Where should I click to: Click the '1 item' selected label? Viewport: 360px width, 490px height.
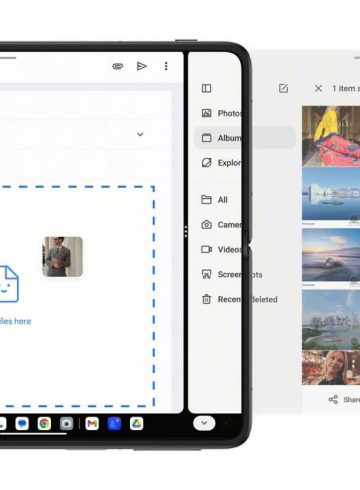tap(346, 88)
